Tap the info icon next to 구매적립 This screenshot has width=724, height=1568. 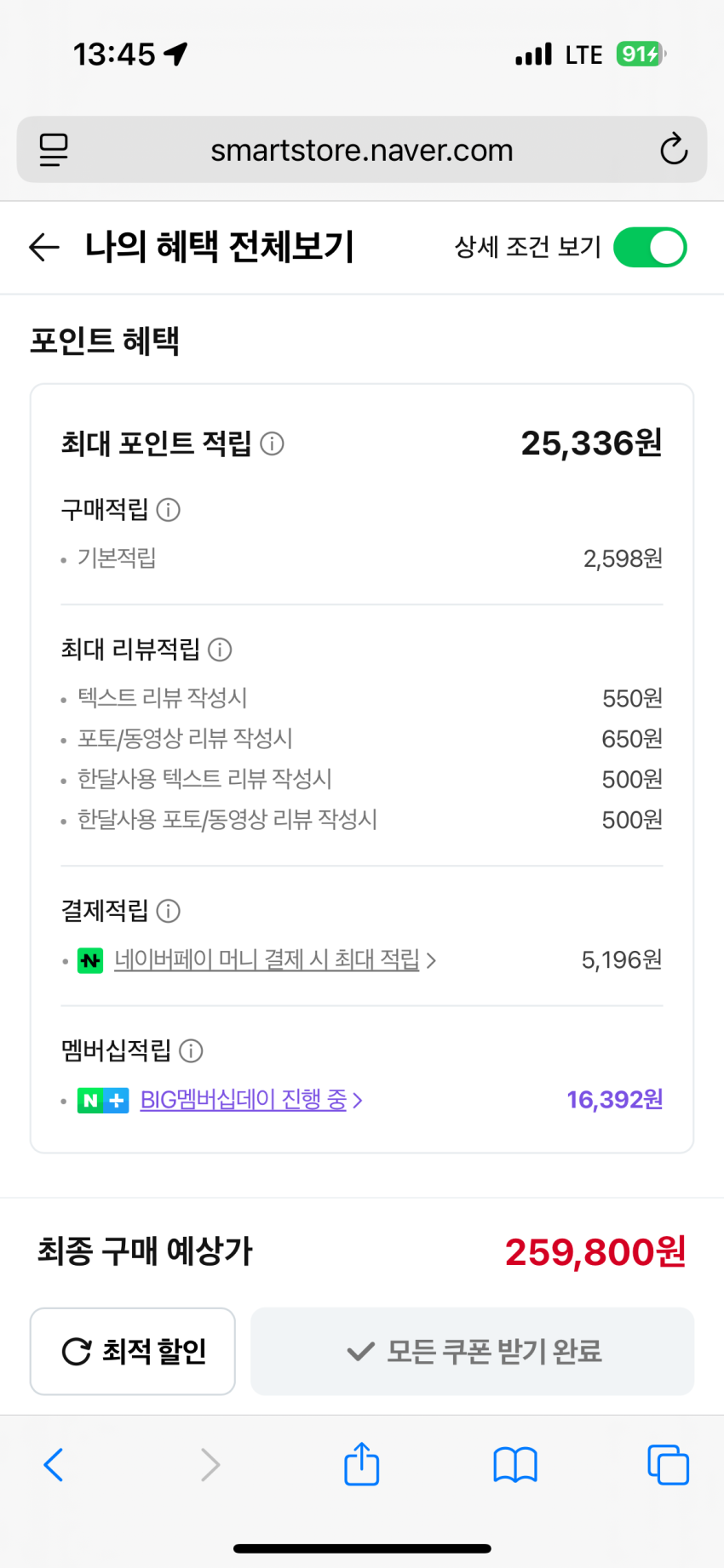coord(169,510)
